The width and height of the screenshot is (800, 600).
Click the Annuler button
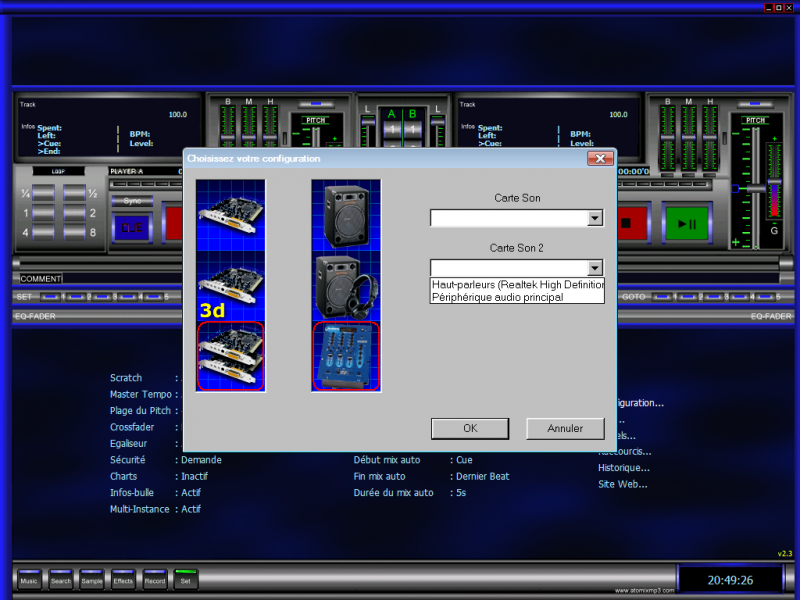[565, 428]
